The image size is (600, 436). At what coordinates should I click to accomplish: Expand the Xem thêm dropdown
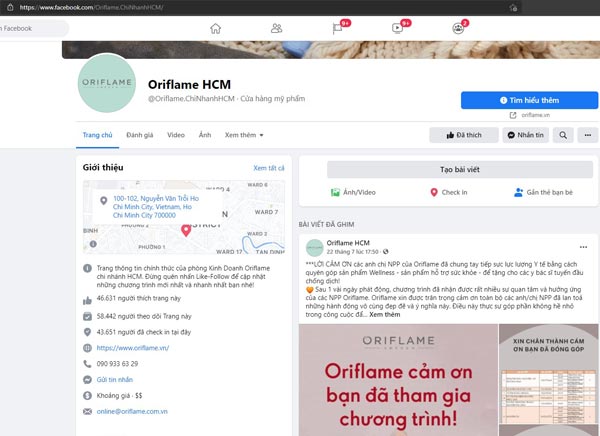pyautogui.click(x=244, y=135)
